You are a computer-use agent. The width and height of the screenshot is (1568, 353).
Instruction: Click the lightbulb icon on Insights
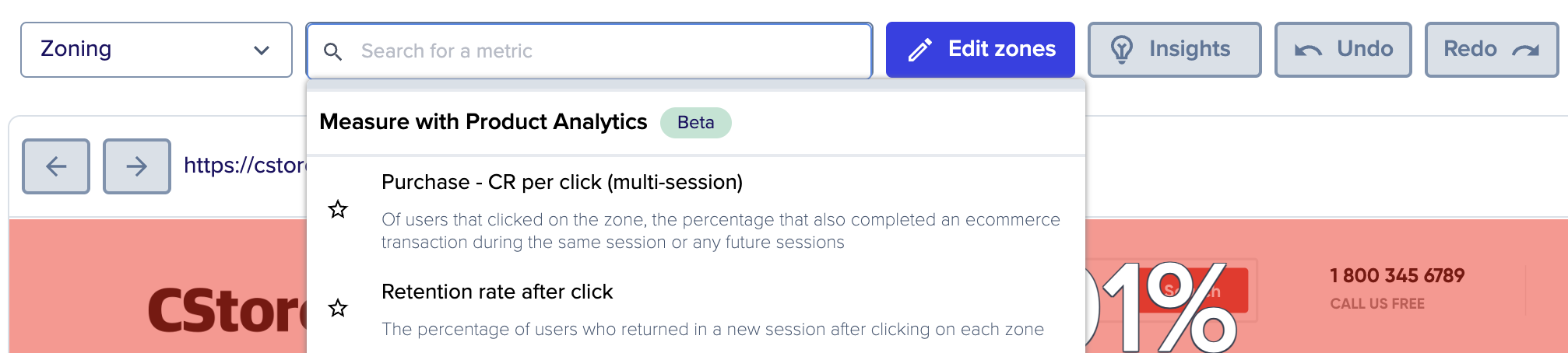[x=1122, y=50]
